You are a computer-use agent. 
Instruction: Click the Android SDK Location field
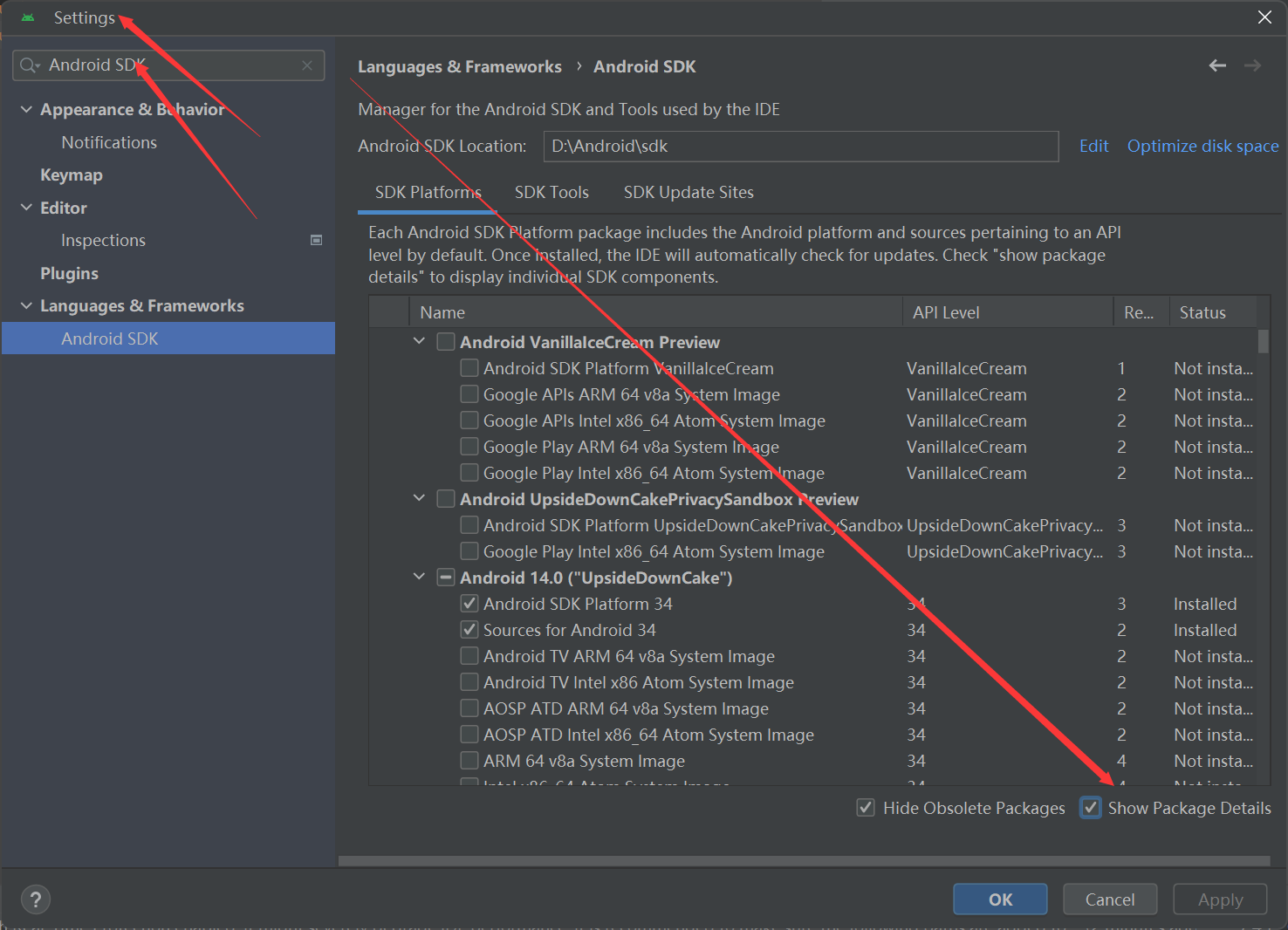[x=801, y=146]
